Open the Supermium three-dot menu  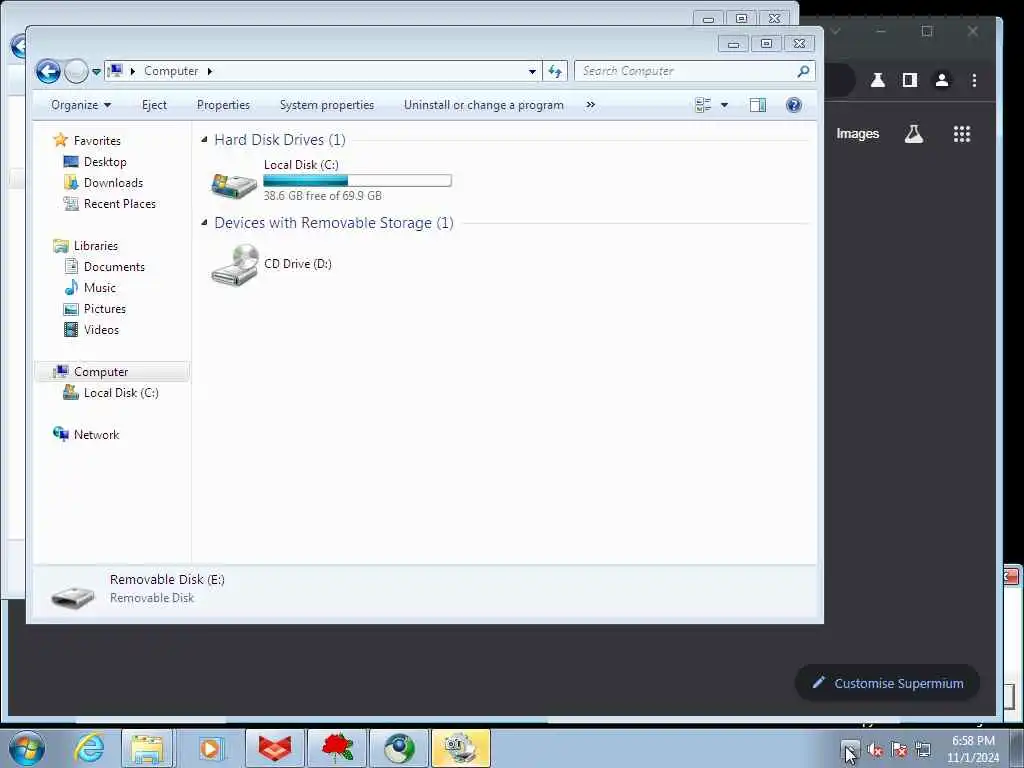(974, 80)
